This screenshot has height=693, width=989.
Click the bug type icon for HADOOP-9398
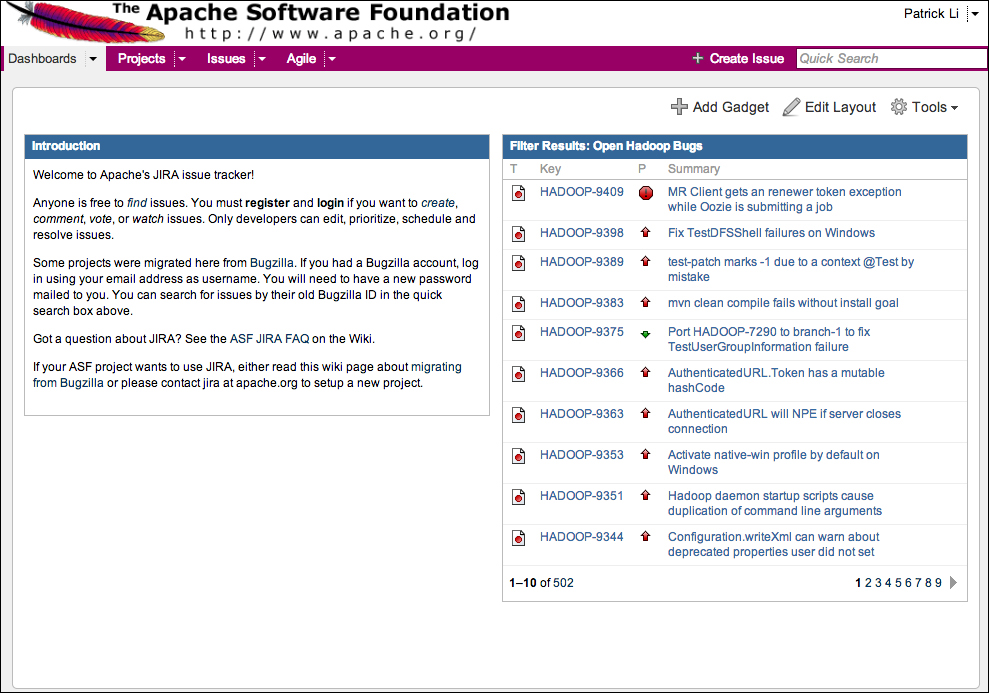pos(518,234)
